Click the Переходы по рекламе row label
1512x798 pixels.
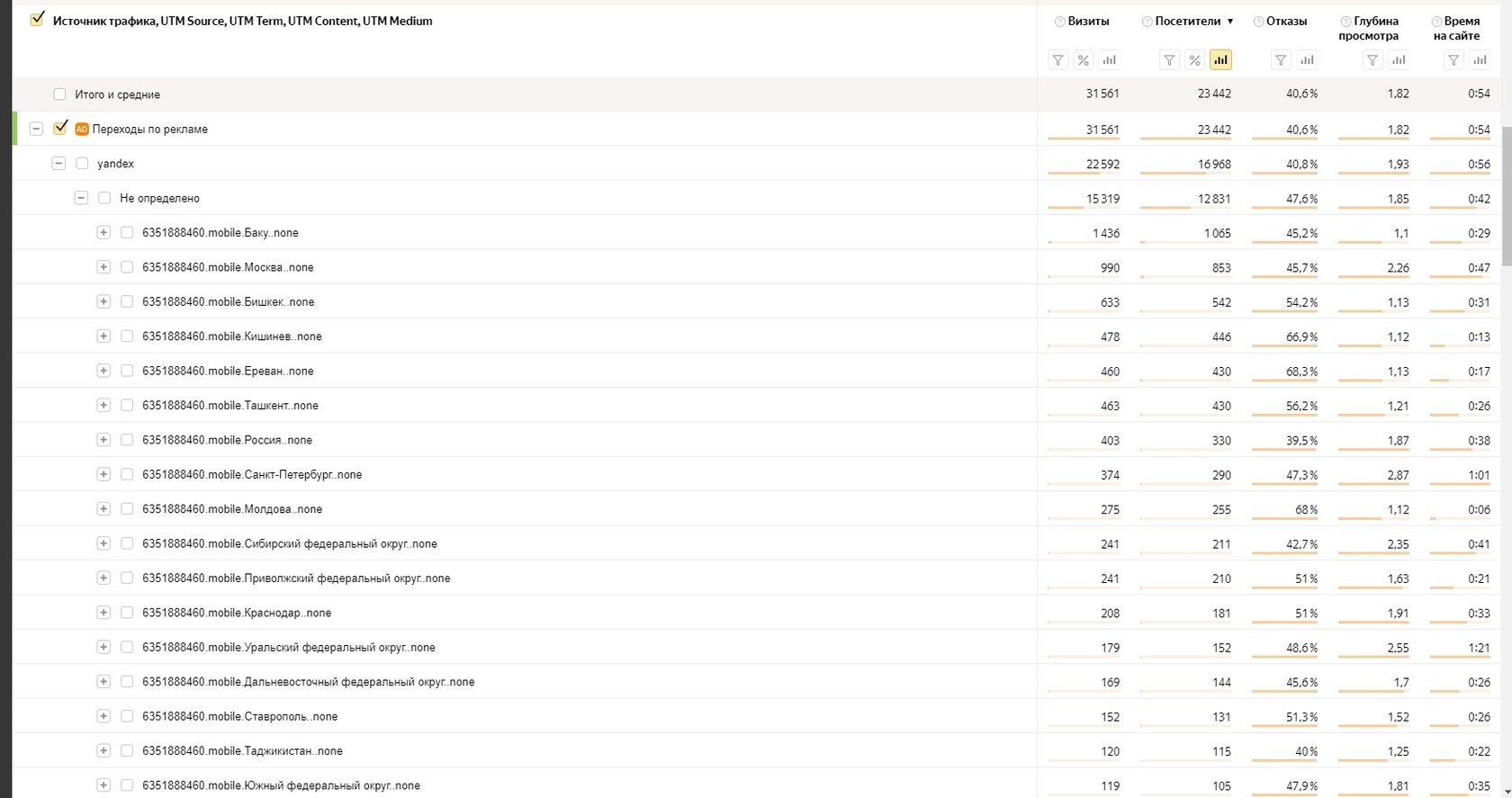(x=149, y=130)
